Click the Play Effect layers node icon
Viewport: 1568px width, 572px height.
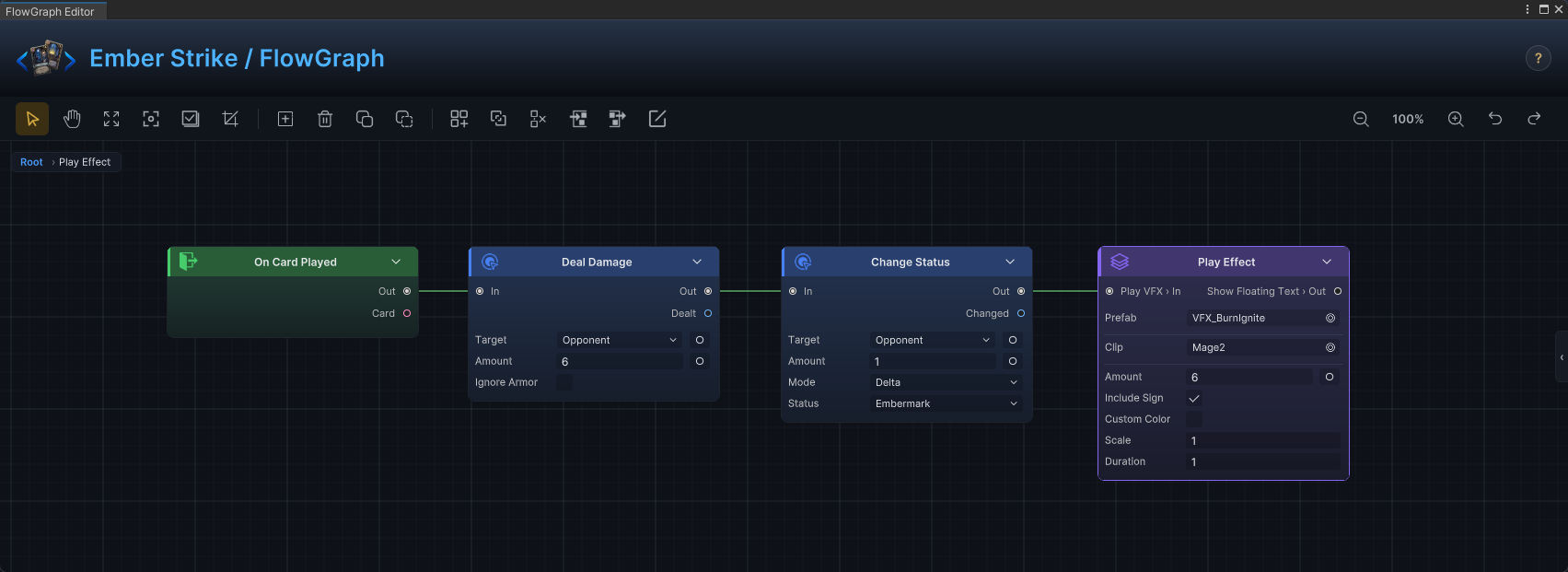pos(1120,262)
